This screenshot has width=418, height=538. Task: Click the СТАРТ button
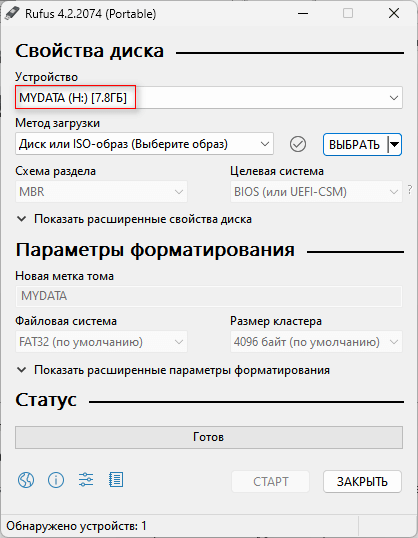point(270,482)
